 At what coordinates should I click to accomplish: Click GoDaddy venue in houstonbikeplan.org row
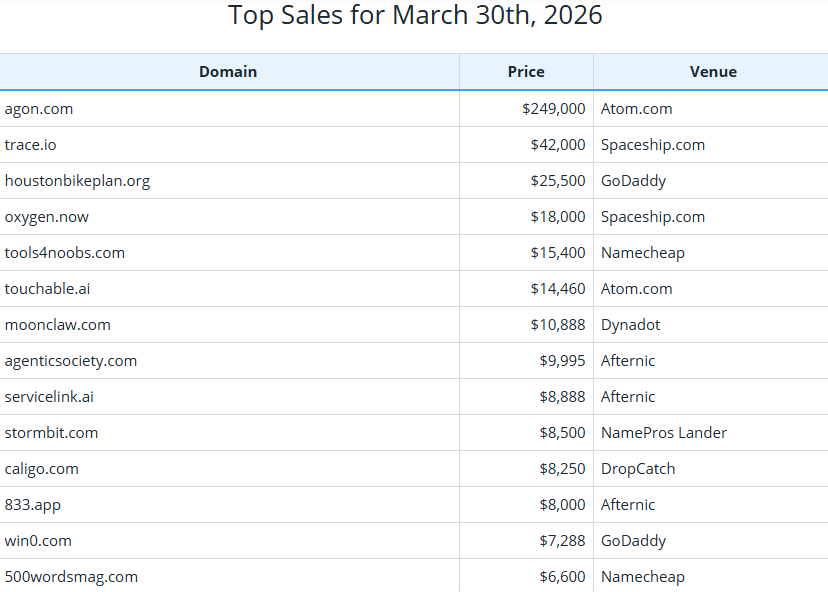[x=634, y=181]
